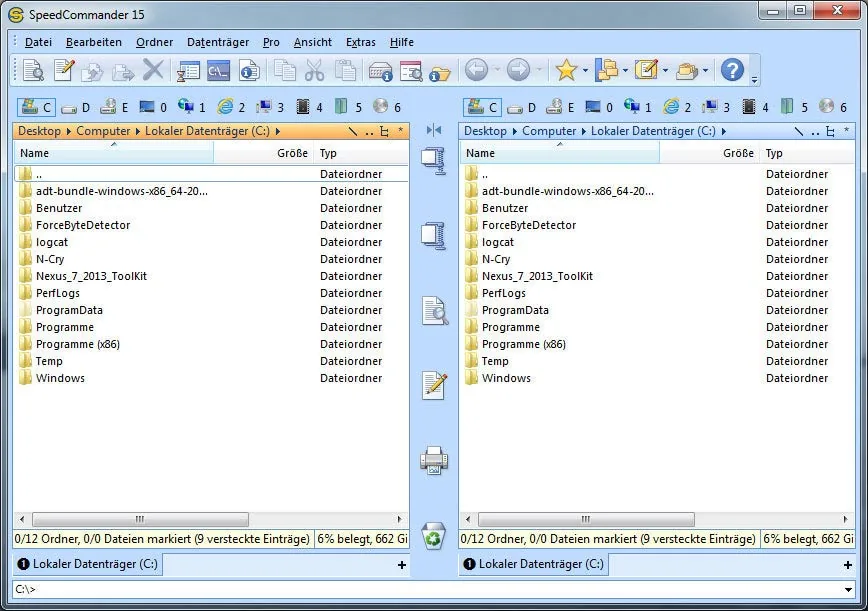Click the left pane horizontal scrollbar
Screen dimensions: 868x611
pyautogui.click(x=210, y=519)
